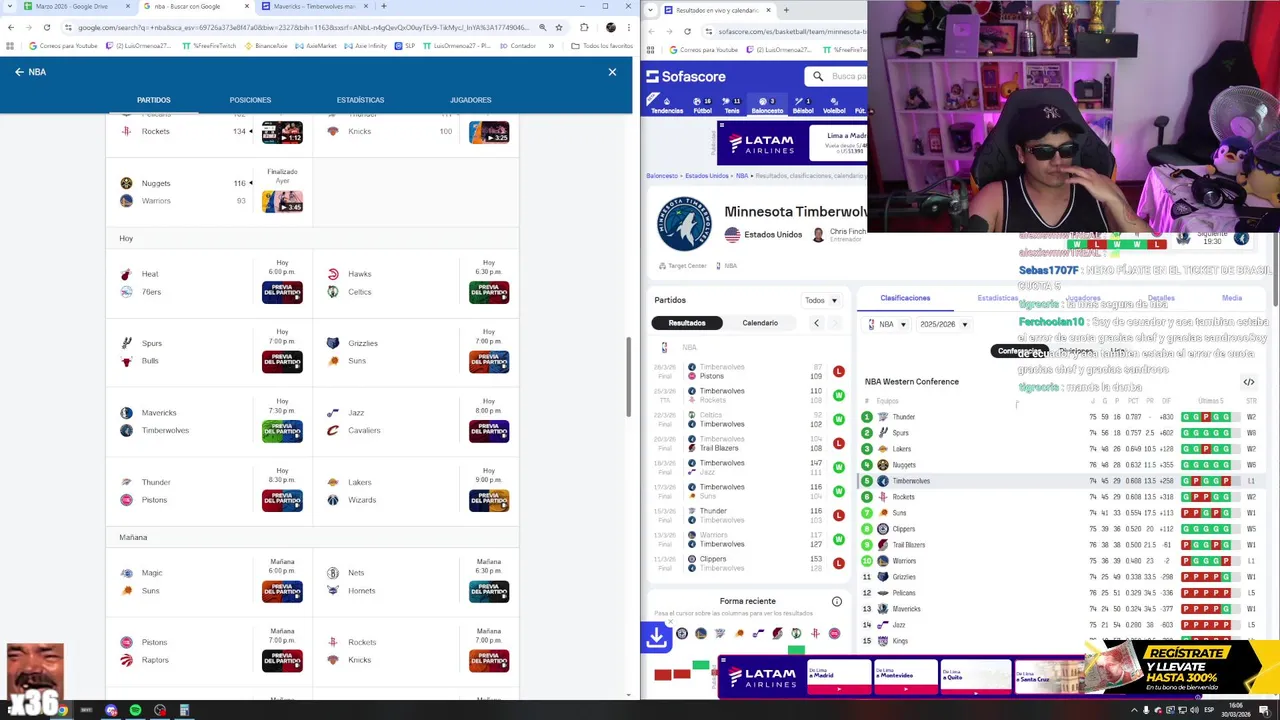
Task: Click the blue download button in Sofascore
Action: tap(657, 636)
